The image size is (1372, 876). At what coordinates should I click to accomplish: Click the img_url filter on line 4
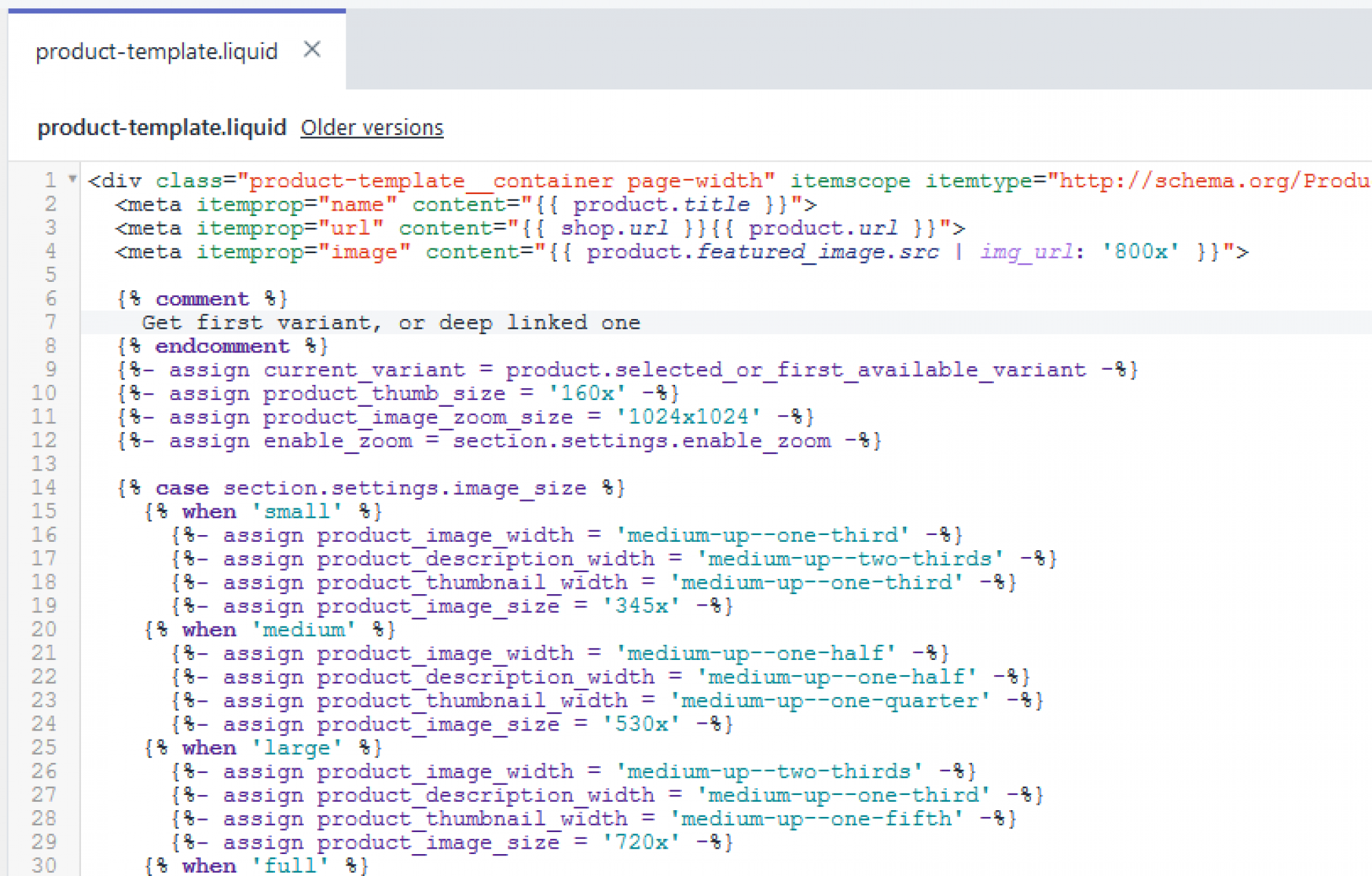pyautogui.click(x=1026, y=252)
